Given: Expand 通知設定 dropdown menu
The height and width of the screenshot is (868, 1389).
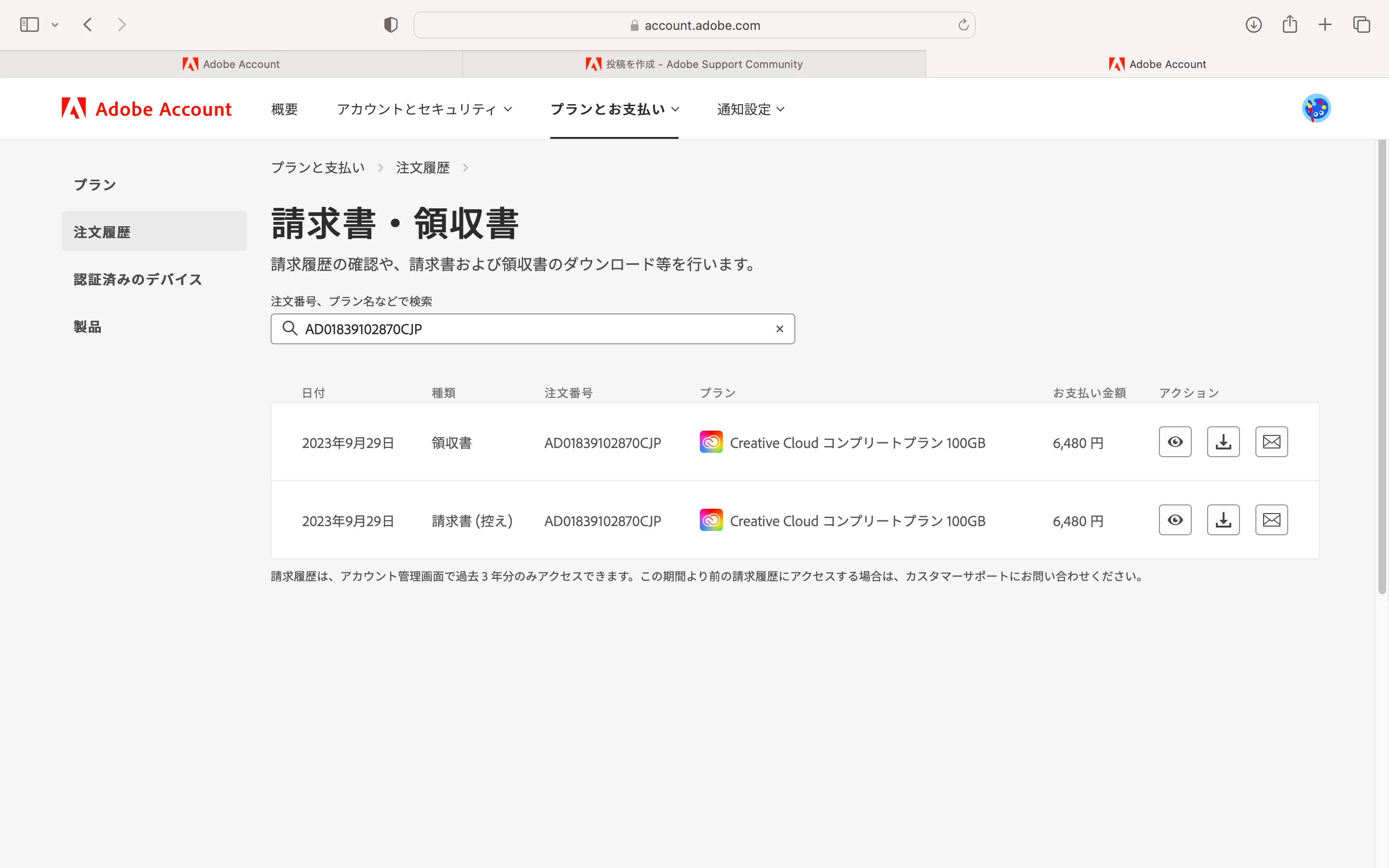Looking at the screenshot, I should (x=750, y=109).
